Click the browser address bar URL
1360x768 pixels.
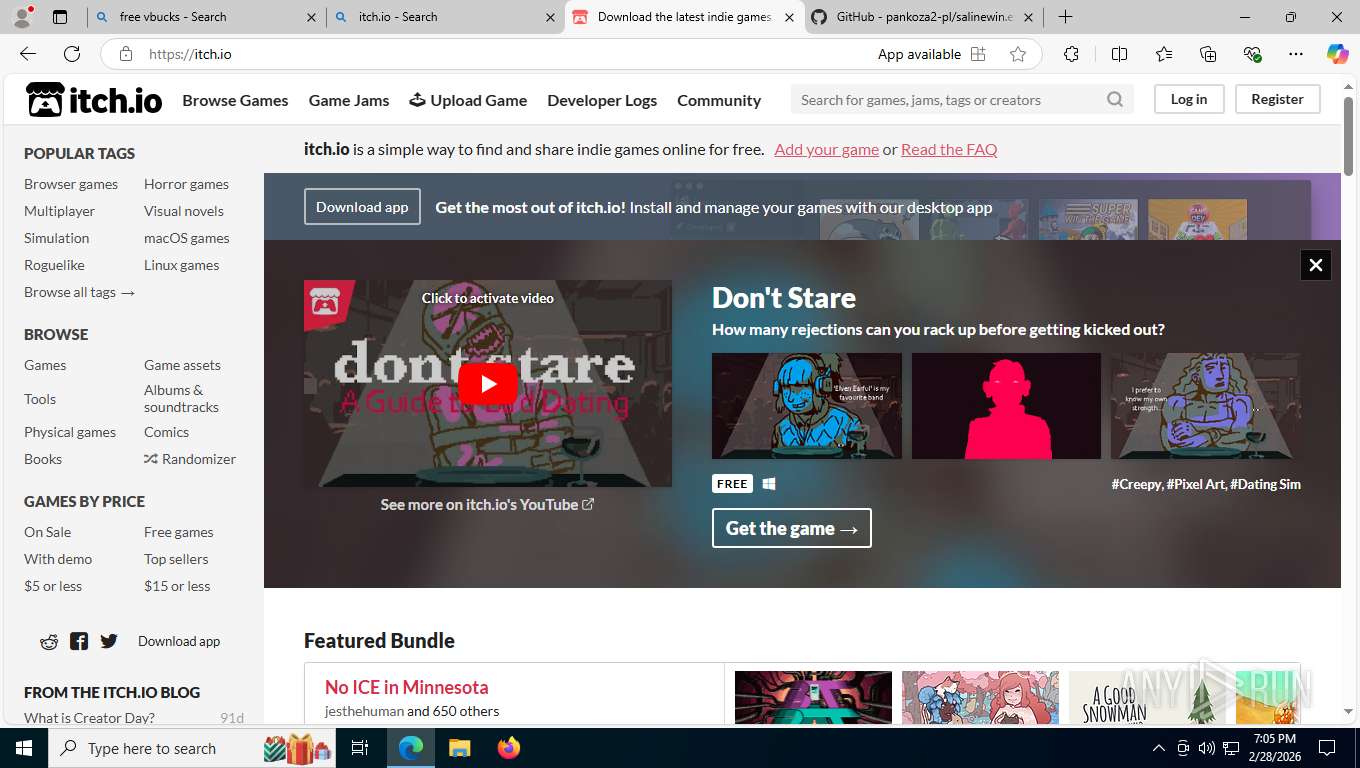[x=190, y=54]
